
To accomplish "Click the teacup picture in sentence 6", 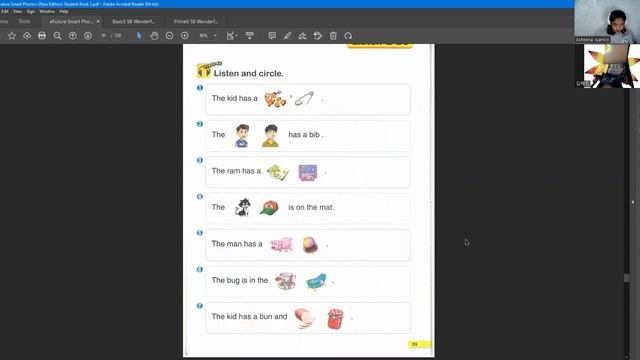I will (285, 281).
